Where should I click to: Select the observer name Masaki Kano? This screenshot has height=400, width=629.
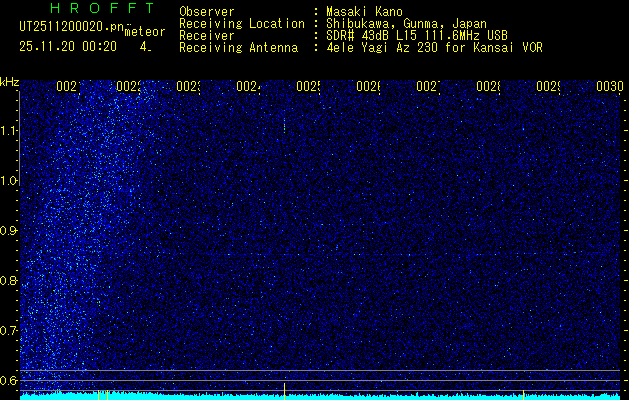364,12
